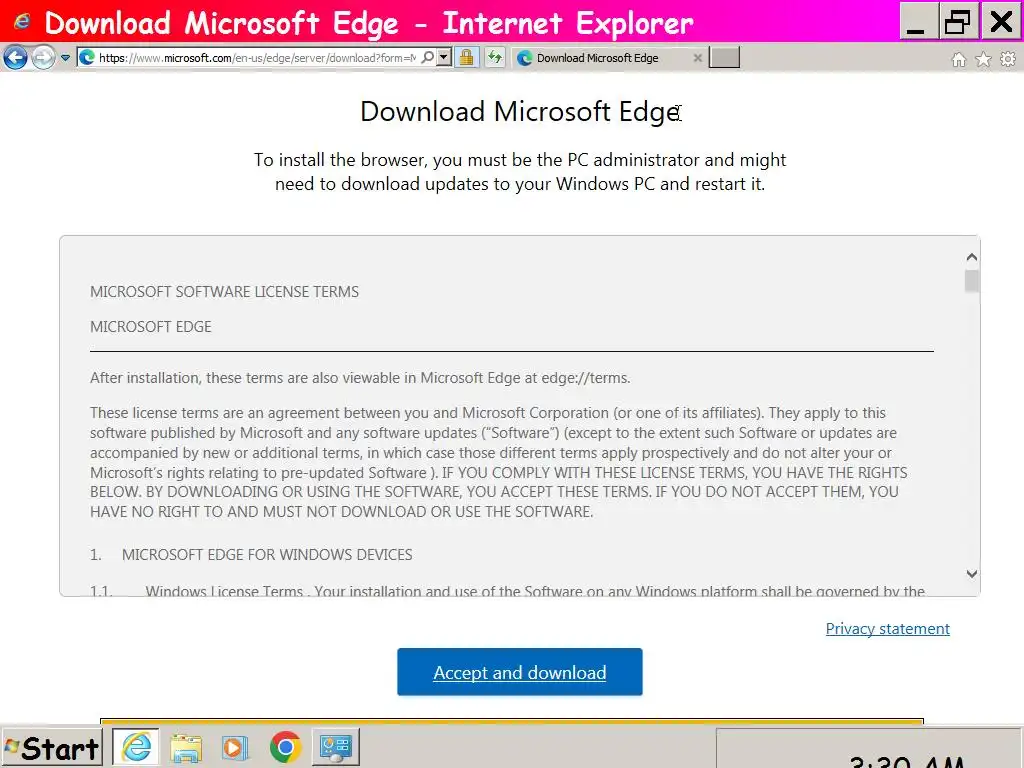Close the Download Microsoft Edge tab
Viewport: 1024px width, 768px height.
pos(697,58)
